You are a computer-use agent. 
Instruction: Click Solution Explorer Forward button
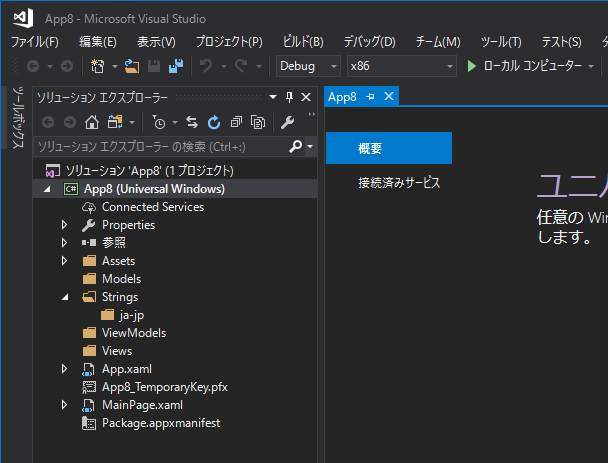70,123
